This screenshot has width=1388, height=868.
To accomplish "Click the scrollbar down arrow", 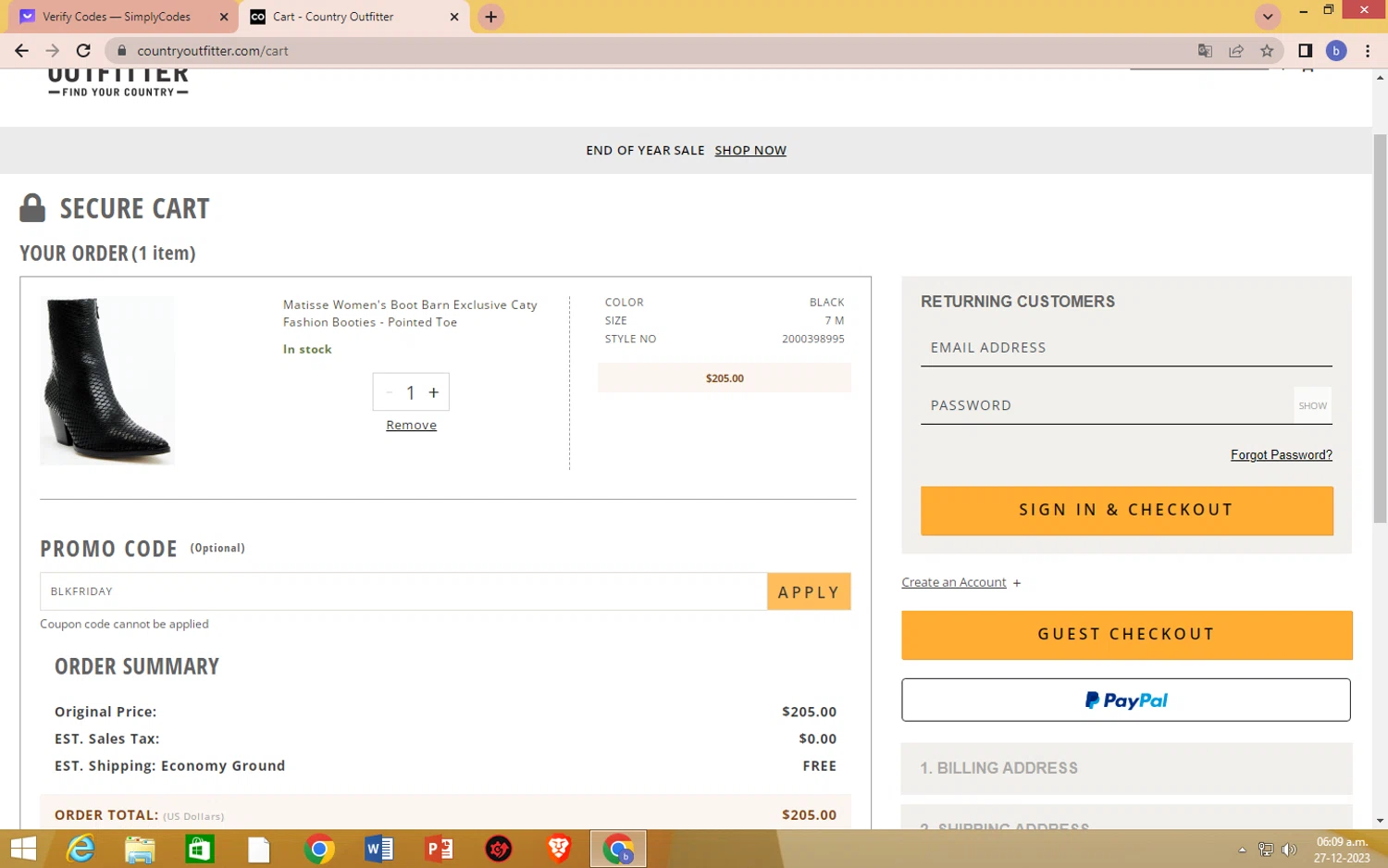I will 1380,821.
